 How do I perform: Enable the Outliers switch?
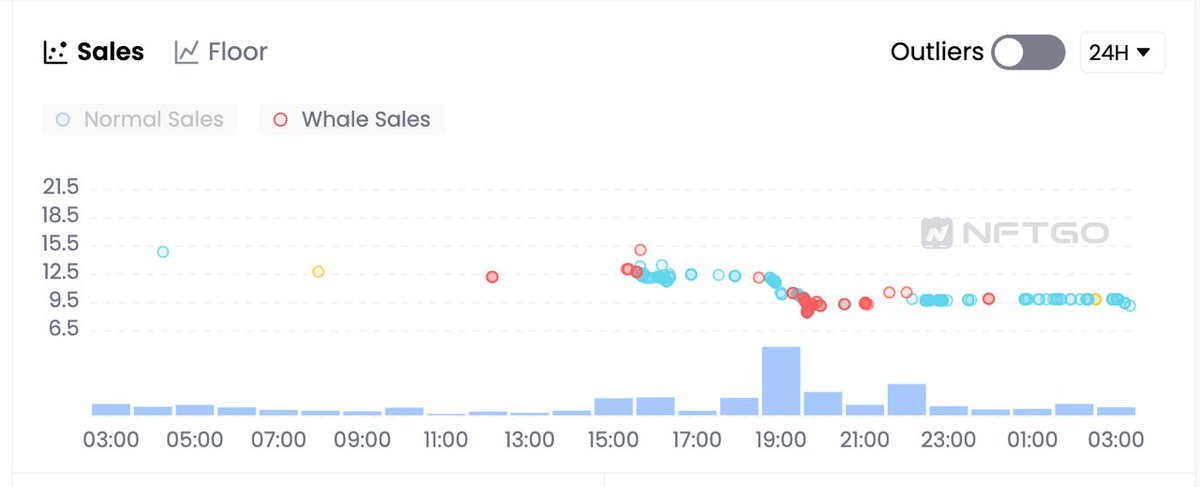point(1028,52)
